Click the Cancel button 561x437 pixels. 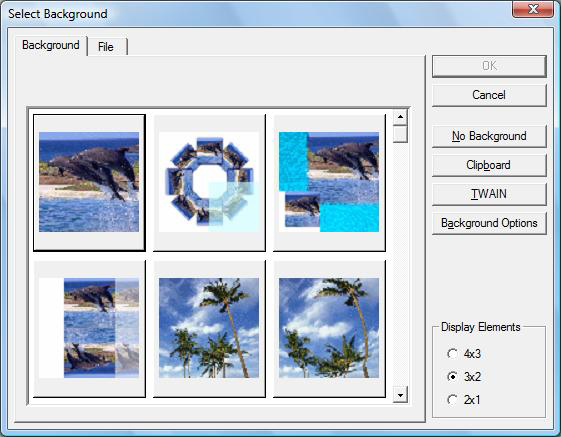(489, 95)
